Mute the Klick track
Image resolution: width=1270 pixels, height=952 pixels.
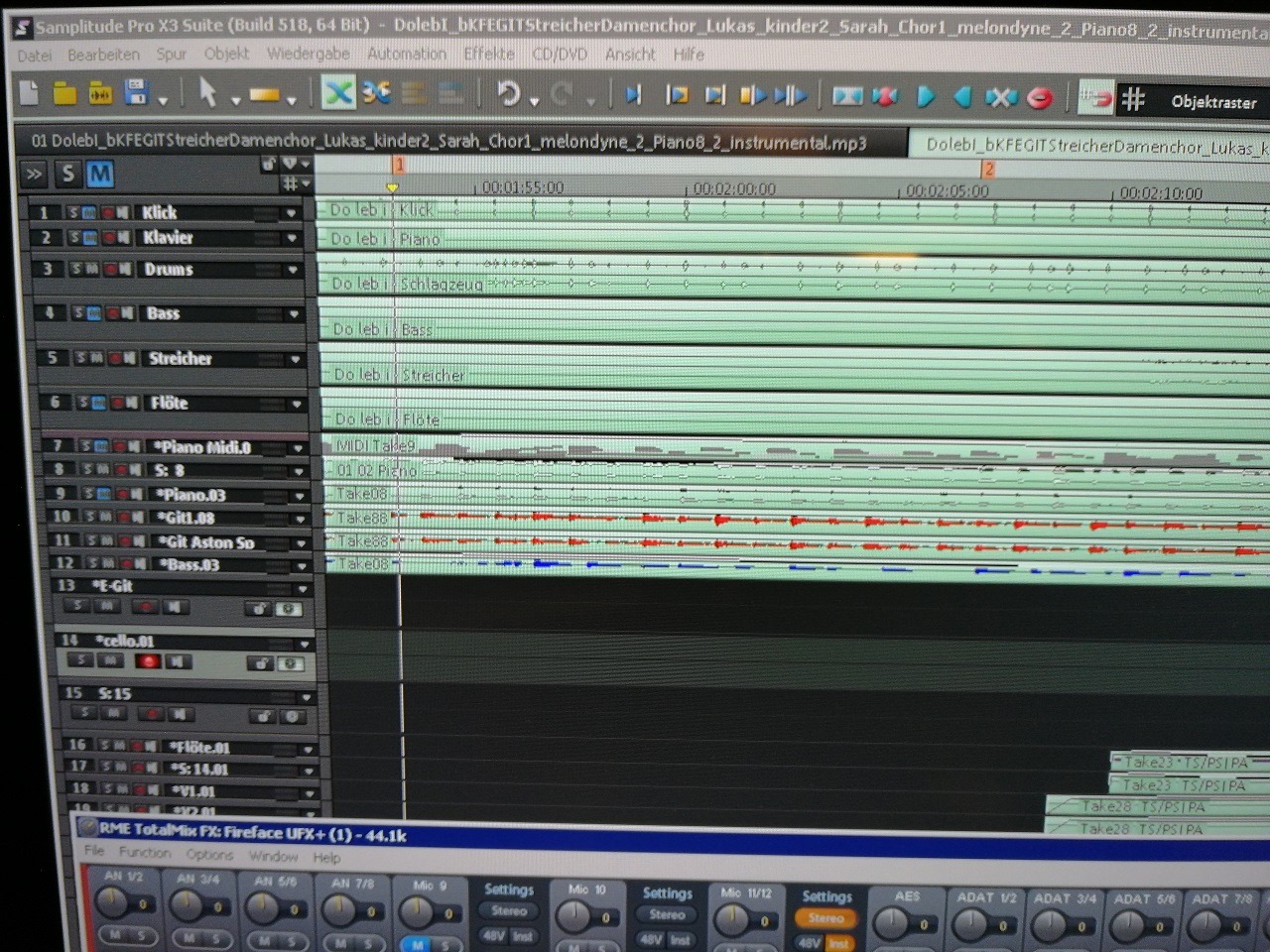click(88, 212)
